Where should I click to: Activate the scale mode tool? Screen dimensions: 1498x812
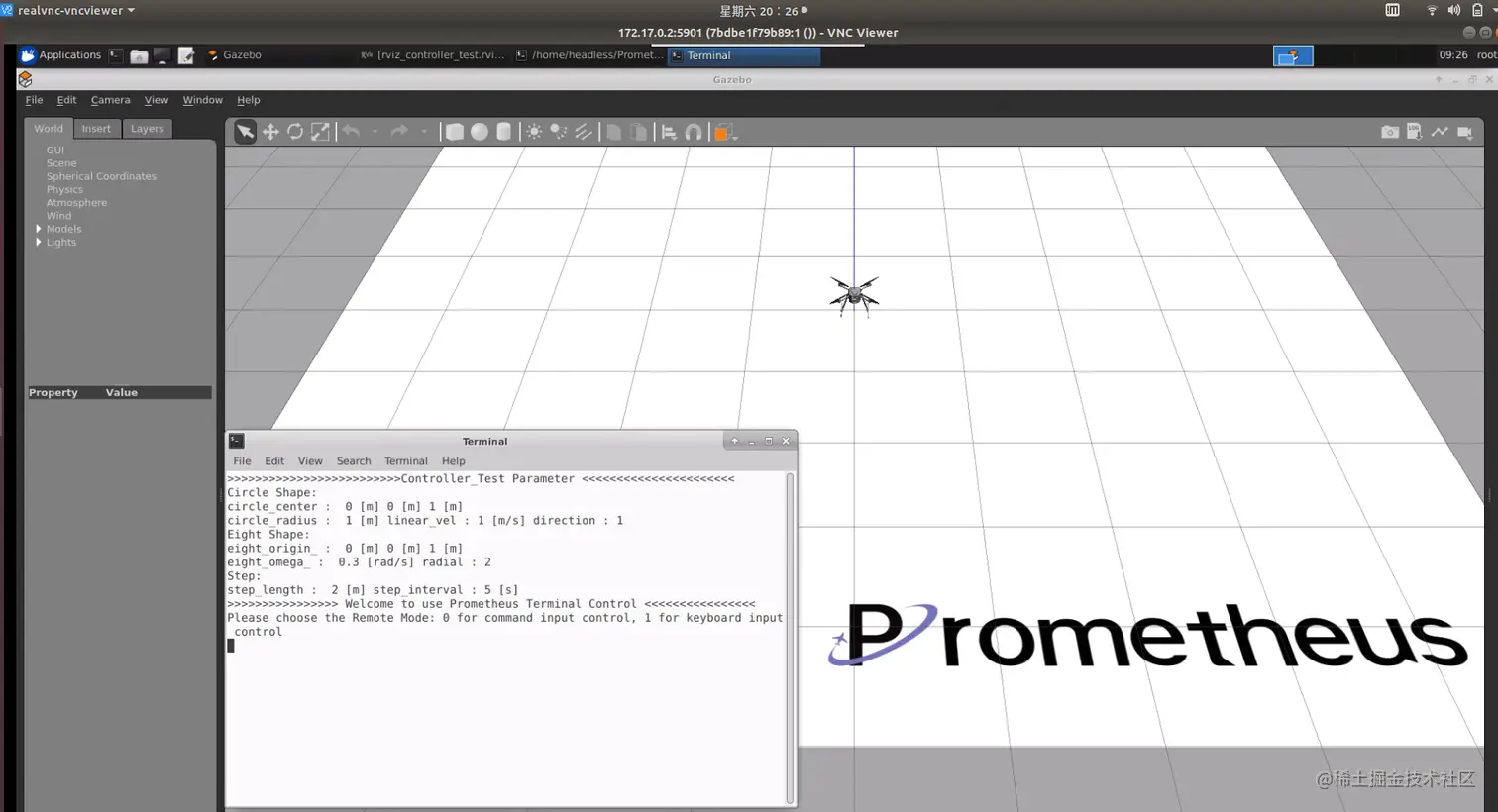coord(320,132)
